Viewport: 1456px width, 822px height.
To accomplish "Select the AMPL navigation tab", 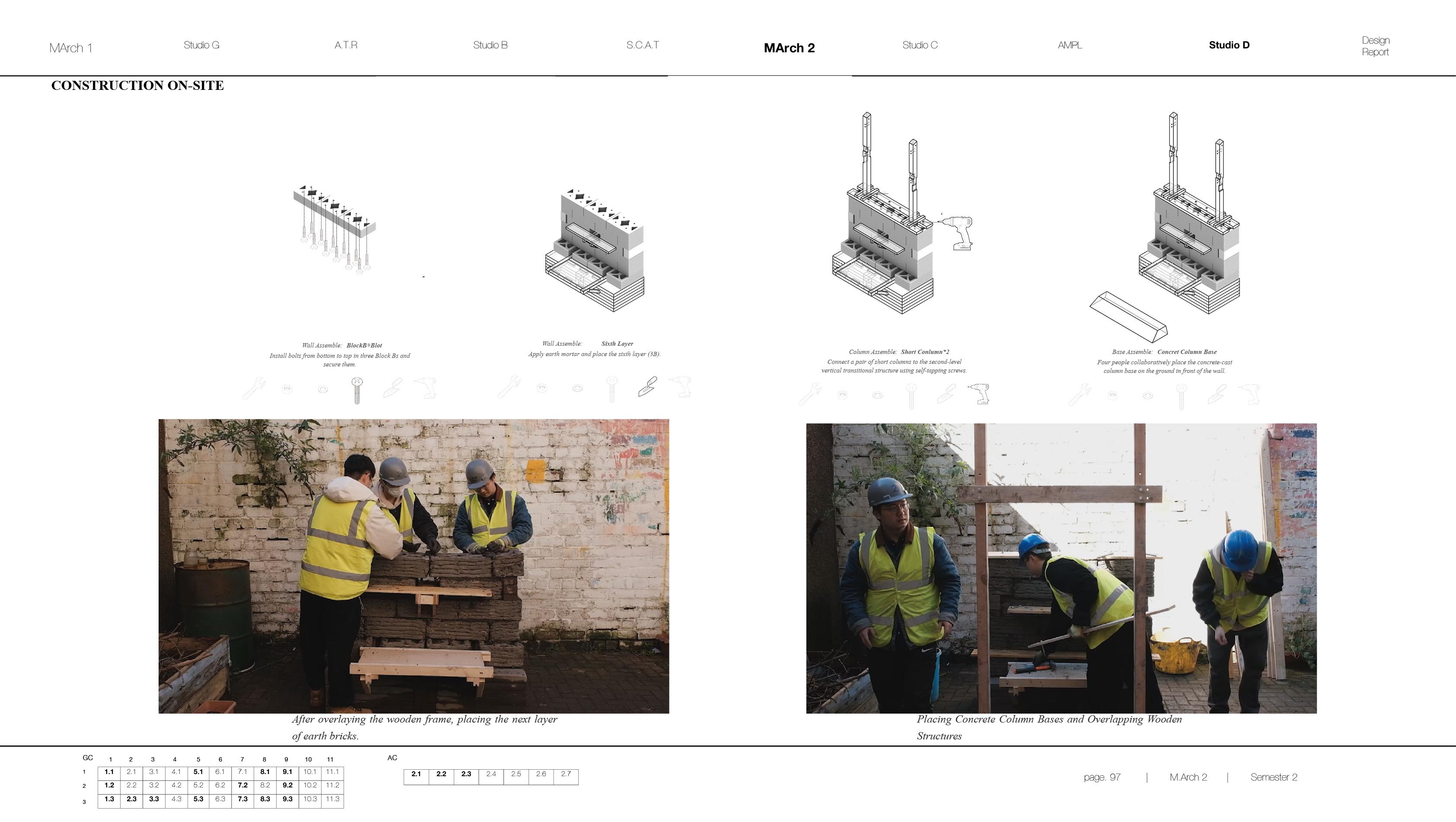I will click(1069, 45).
